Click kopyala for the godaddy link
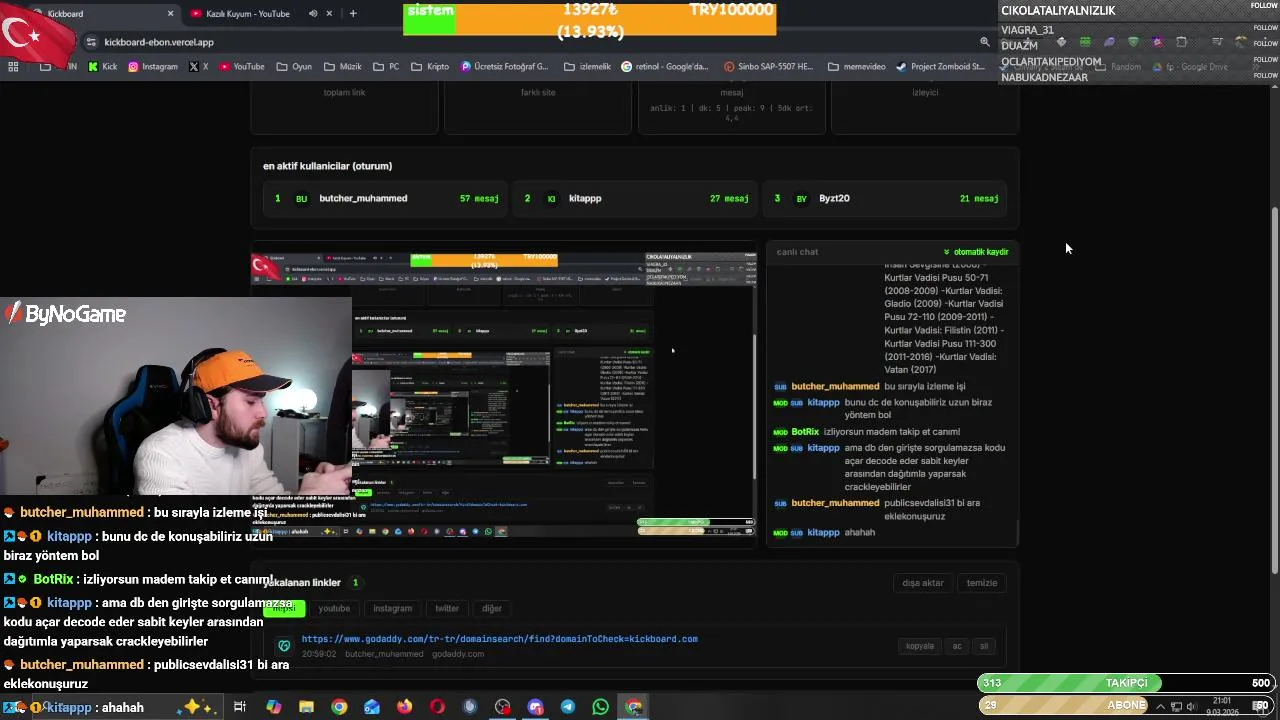1280x720 pixels. coord(920,646)
